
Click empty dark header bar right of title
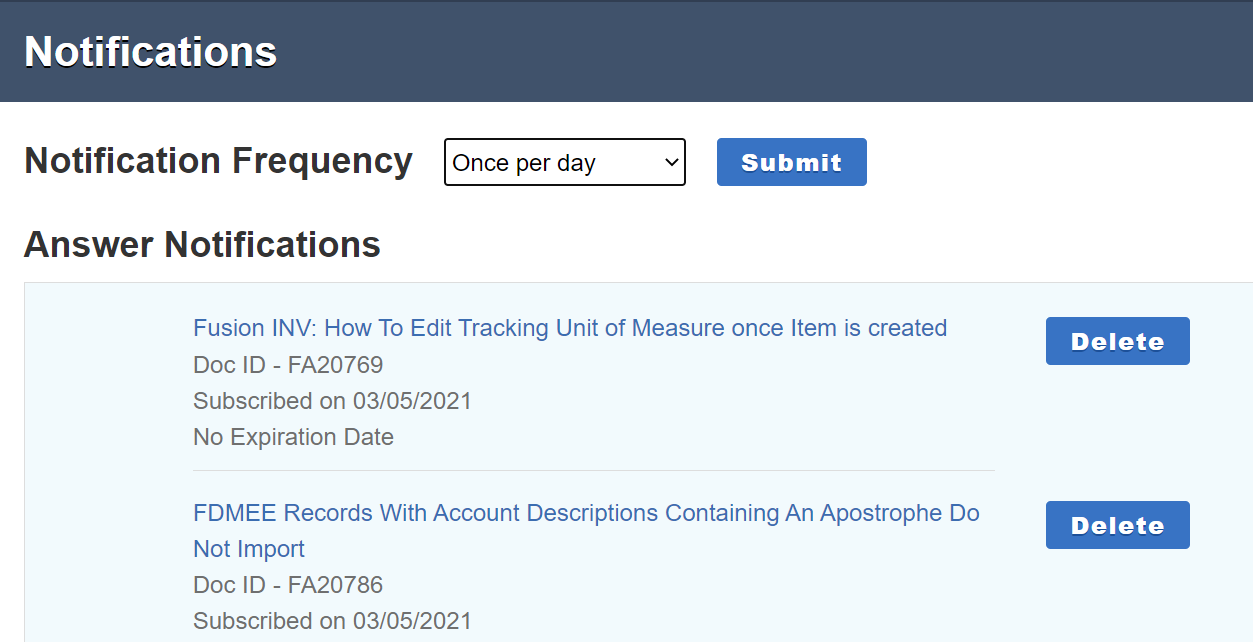(760, 51)
